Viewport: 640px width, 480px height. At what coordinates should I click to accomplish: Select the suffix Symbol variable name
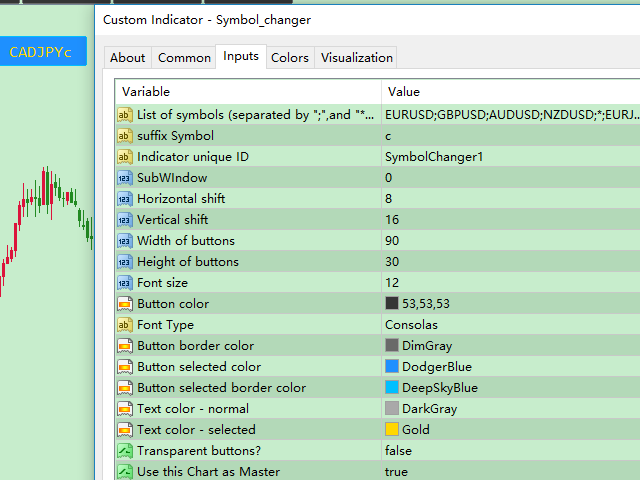(x=176, y=136)
